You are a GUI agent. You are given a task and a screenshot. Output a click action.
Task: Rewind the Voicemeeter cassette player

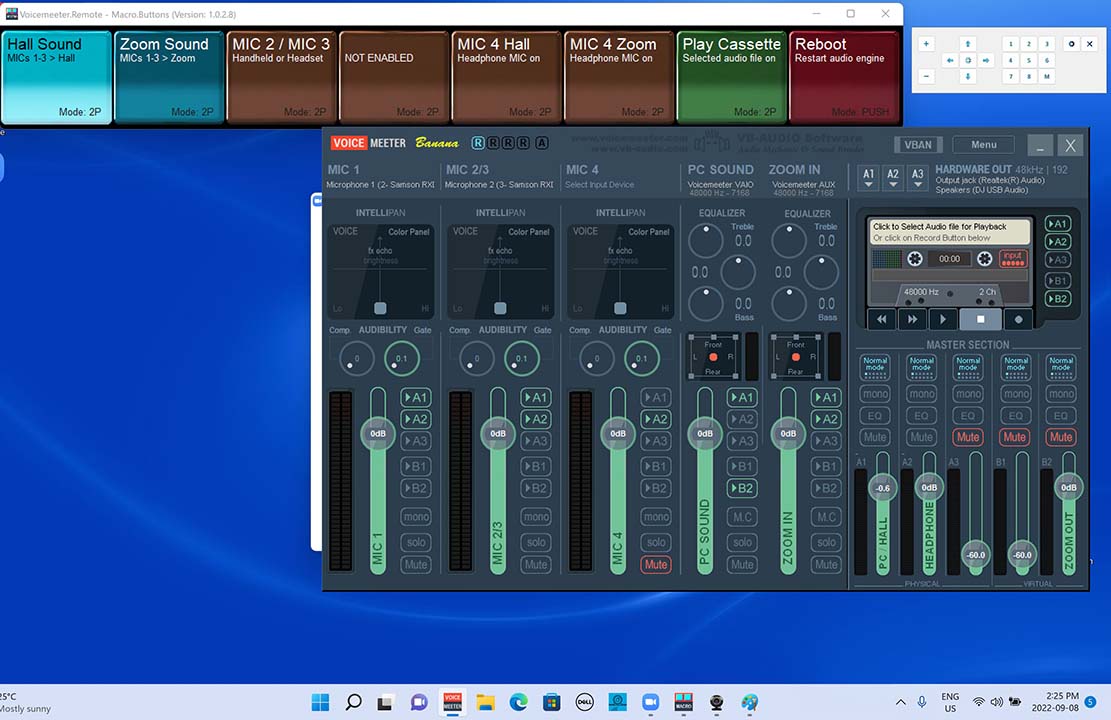point(881,319)
